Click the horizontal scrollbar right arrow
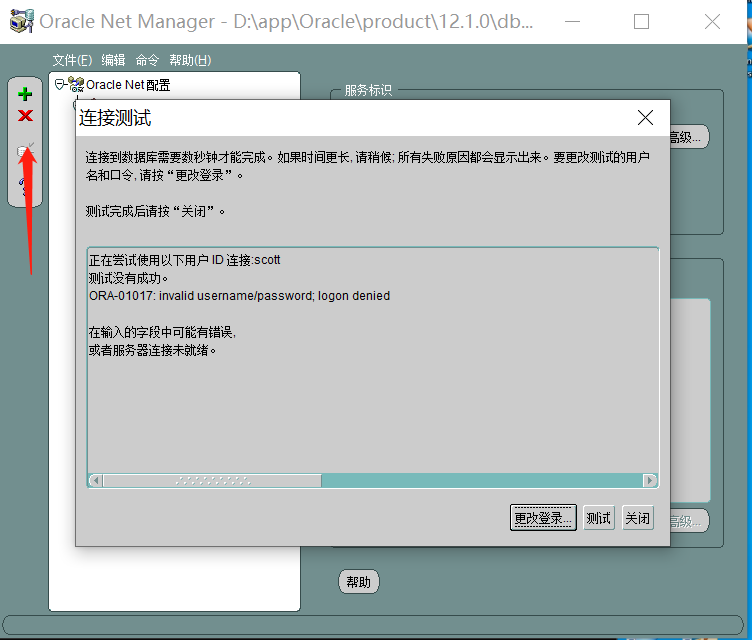Screen dimensions: 752x640 tap(649, 480)
